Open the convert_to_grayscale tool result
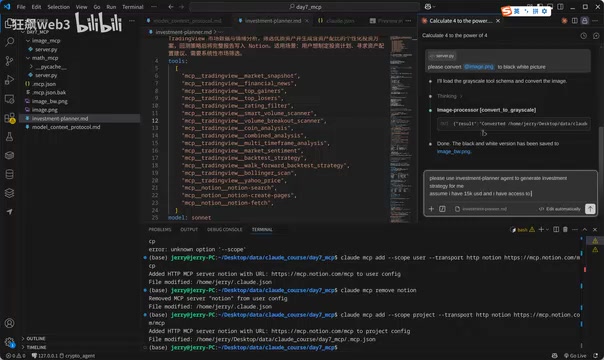 click(513, 124)
